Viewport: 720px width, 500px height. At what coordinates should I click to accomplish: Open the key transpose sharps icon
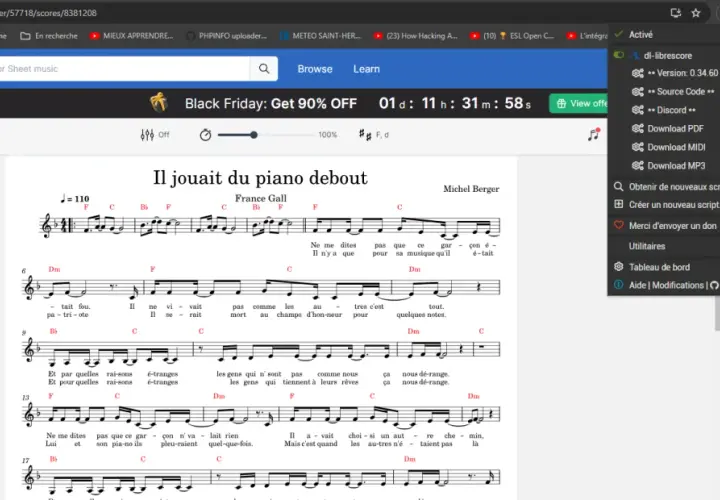[365, 135]
